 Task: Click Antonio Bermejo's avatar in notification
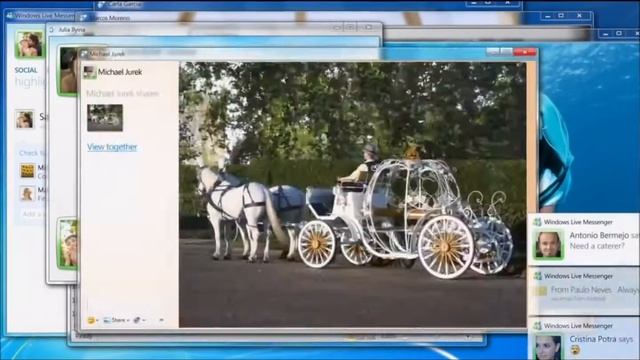tap(548, 244)
